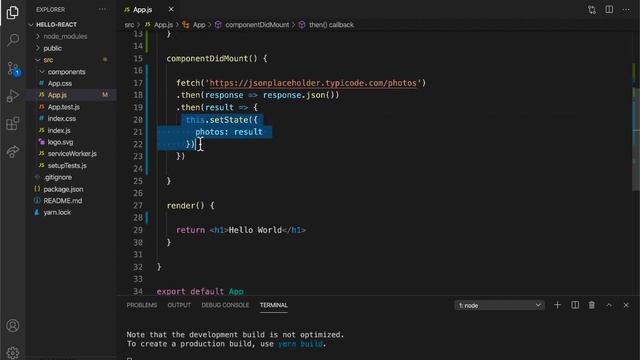Open App.css in the explorer
Viewport: 640px width, 360px height.
pyautogui.click(x=60, y=83)
